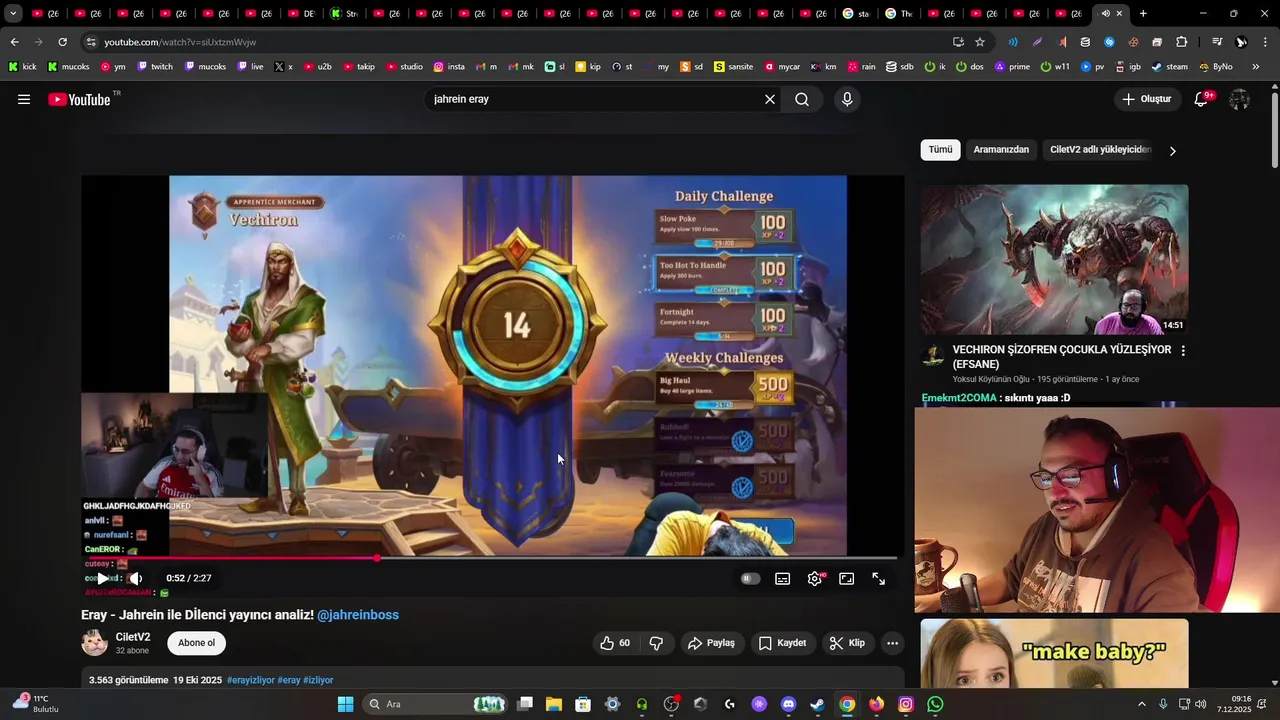Mute the active tab's audio icon

(x=1105, y=14)
